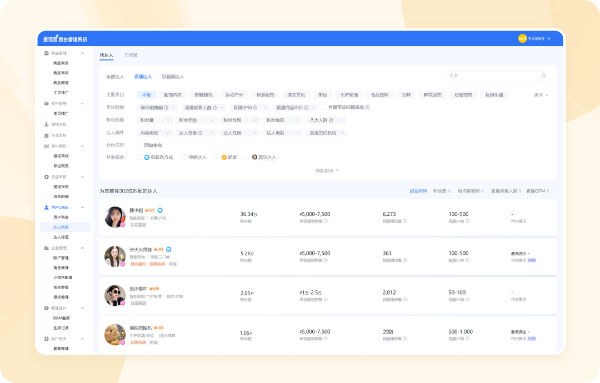Screen dimensions: 600x383
Task: Tick the checkbox beside the orange-badge filter option
Action: tap(217, 157)
